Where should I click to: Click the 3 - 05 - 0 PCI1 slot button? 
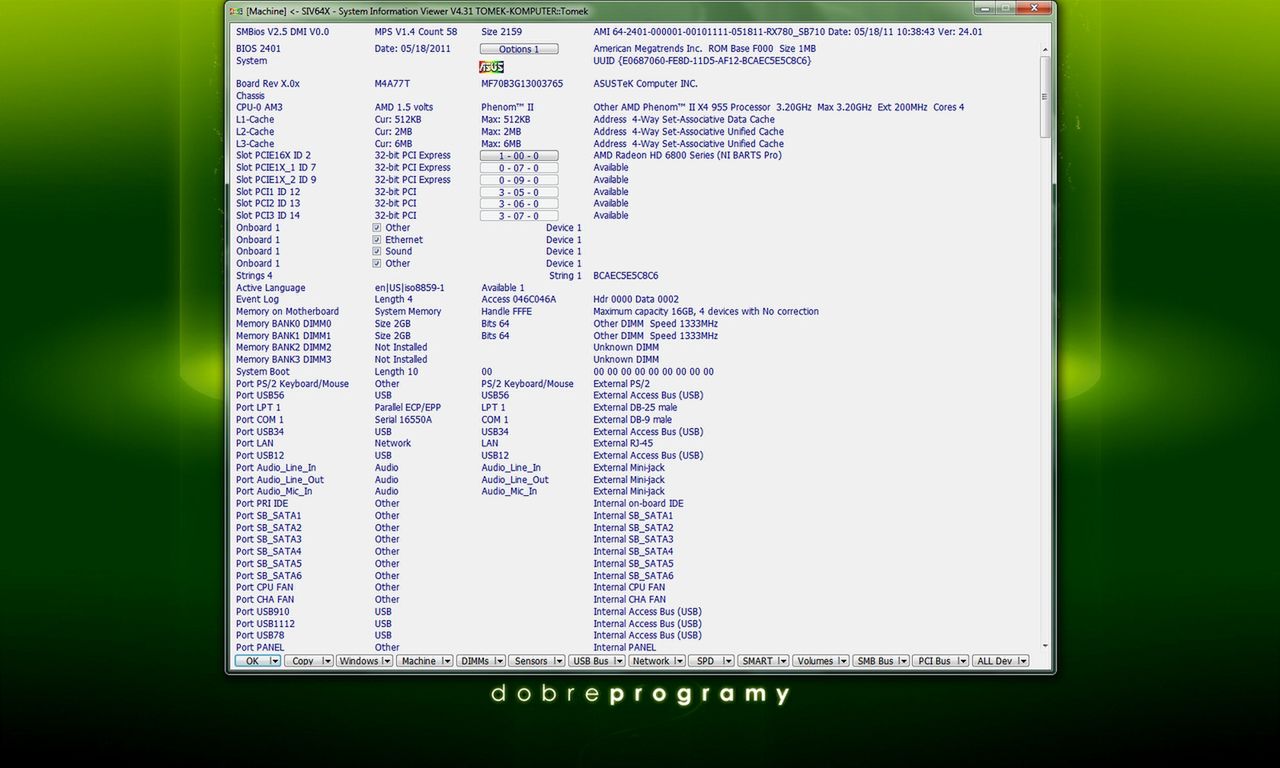pyautogui.click(x=519, y=192)
